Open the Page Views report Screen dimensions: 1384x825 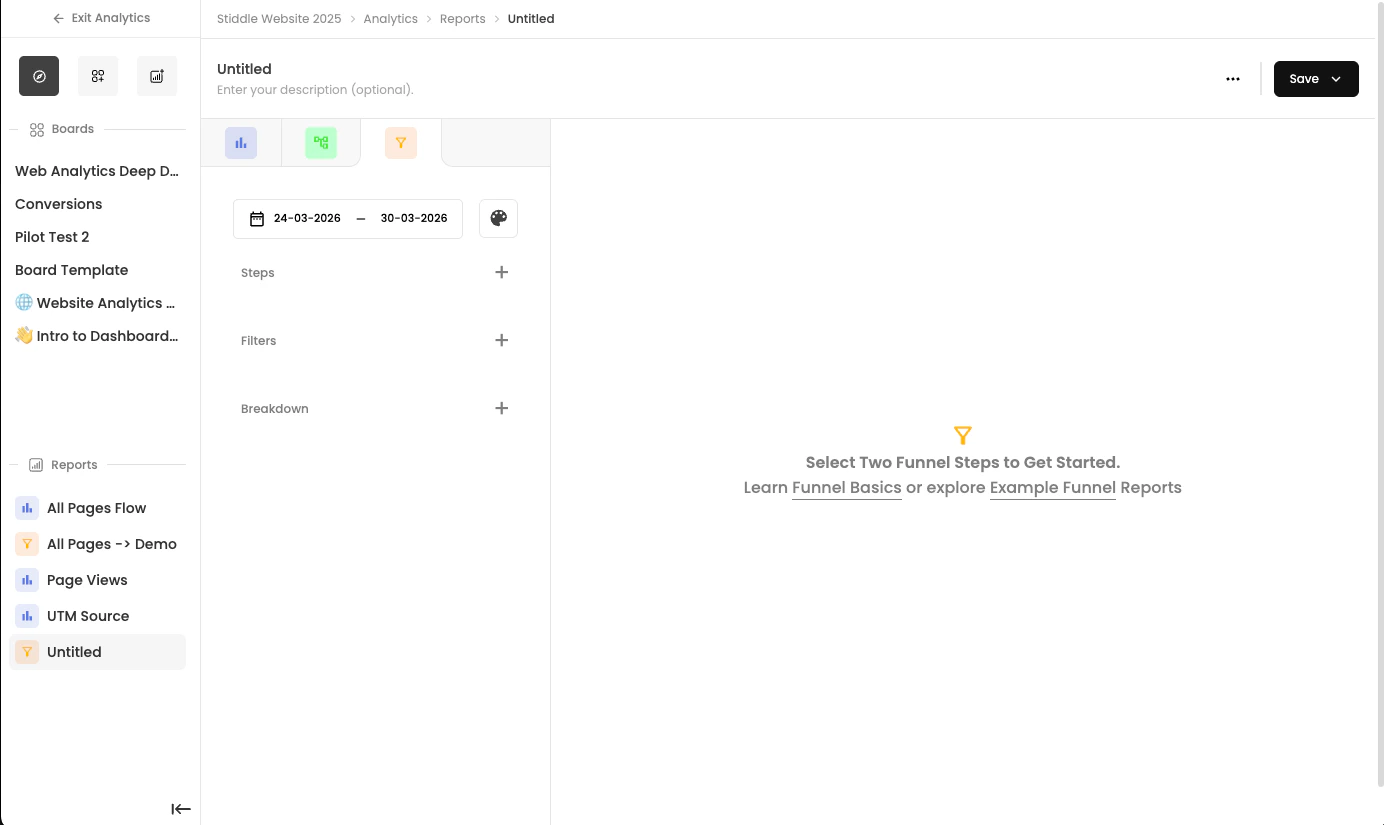(97, 580)
